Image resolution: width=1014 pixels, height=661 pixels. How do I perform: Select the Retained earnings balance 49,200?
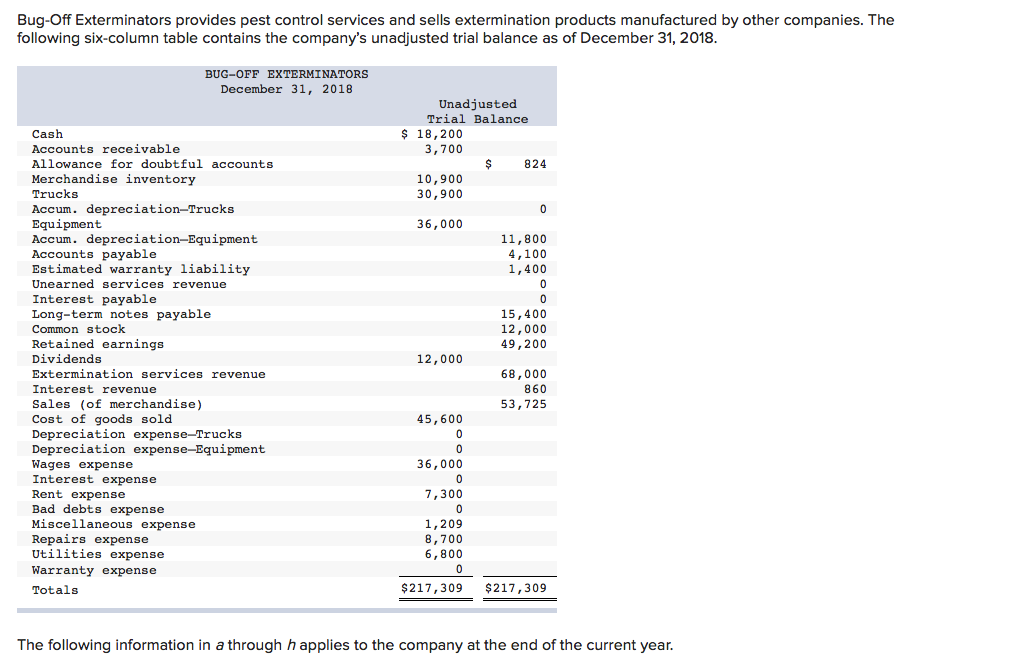pos(528,344)
